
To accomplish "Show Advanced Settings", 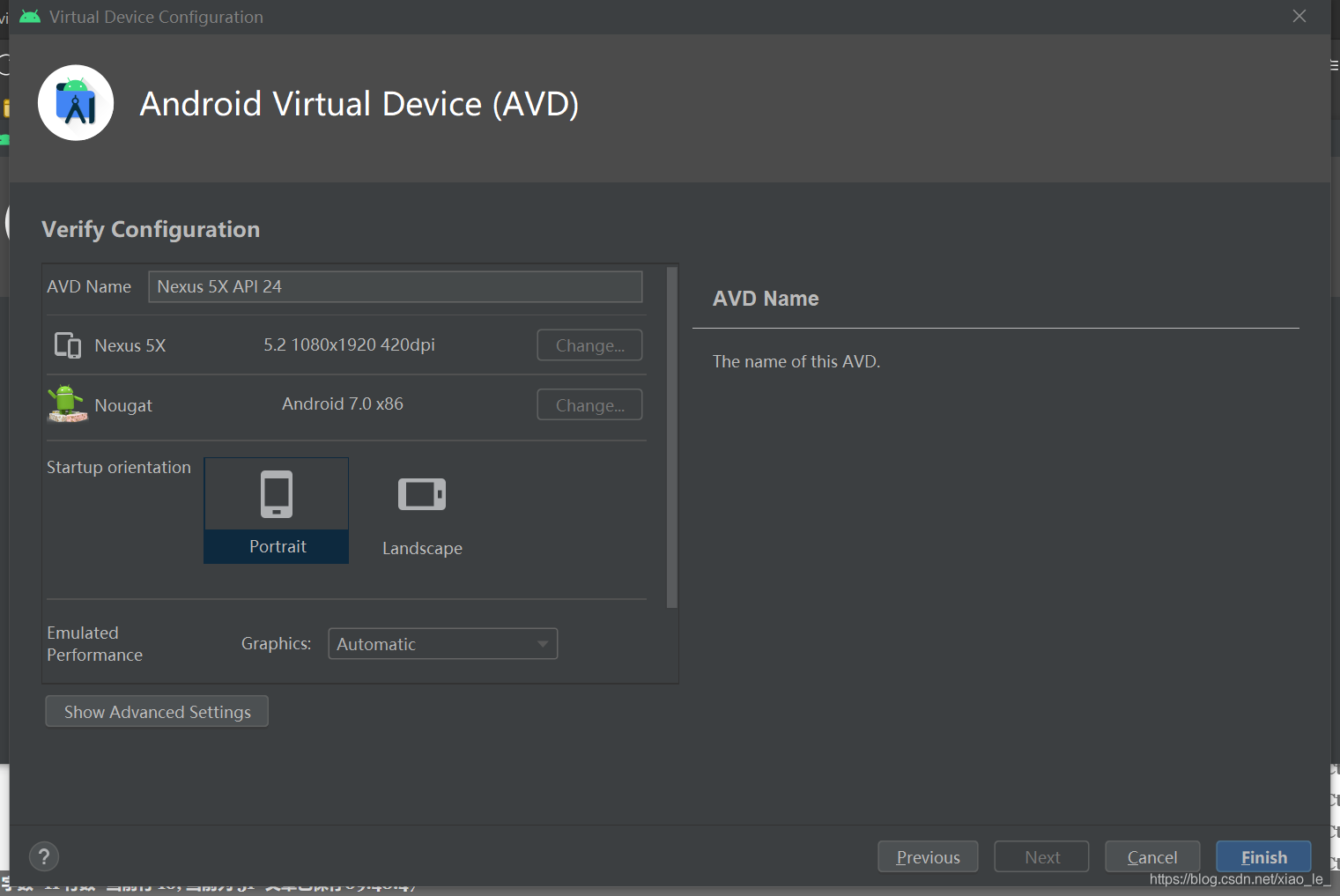I will tap(157, 712).
